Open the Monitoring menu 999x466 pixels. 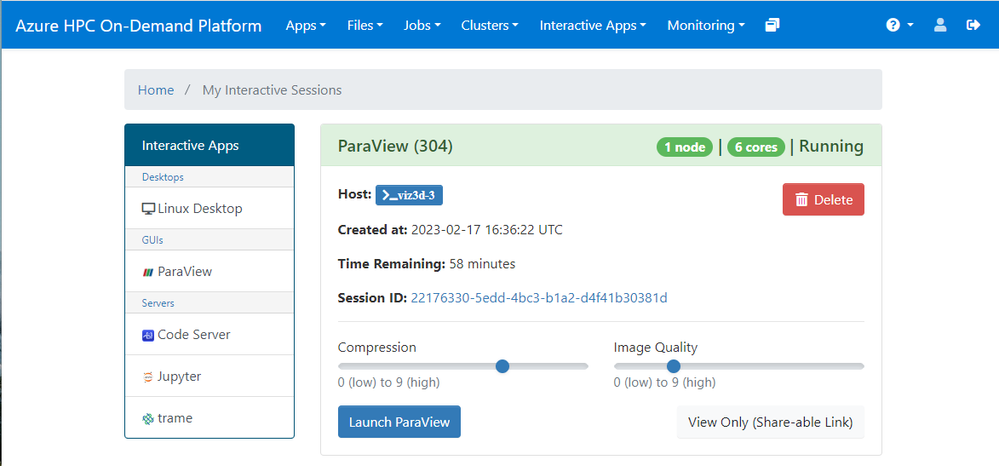[x=705, y=25]
